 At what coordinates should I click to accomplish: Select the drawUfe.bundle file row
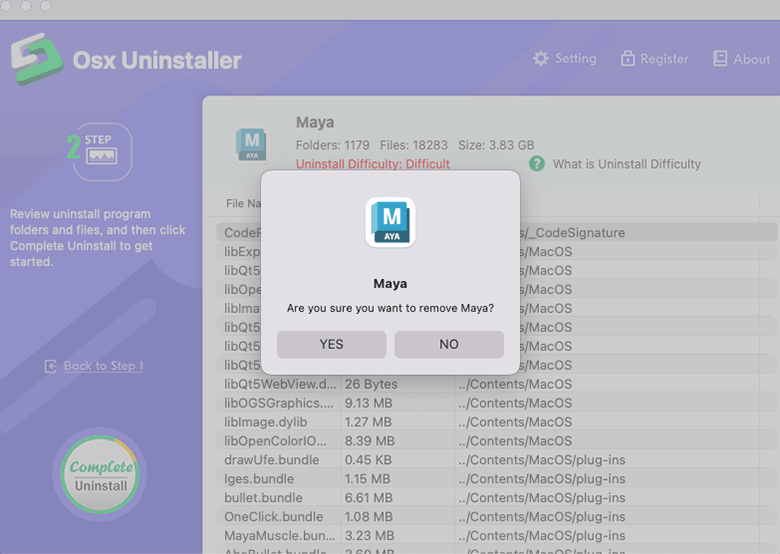pos(496,460)
